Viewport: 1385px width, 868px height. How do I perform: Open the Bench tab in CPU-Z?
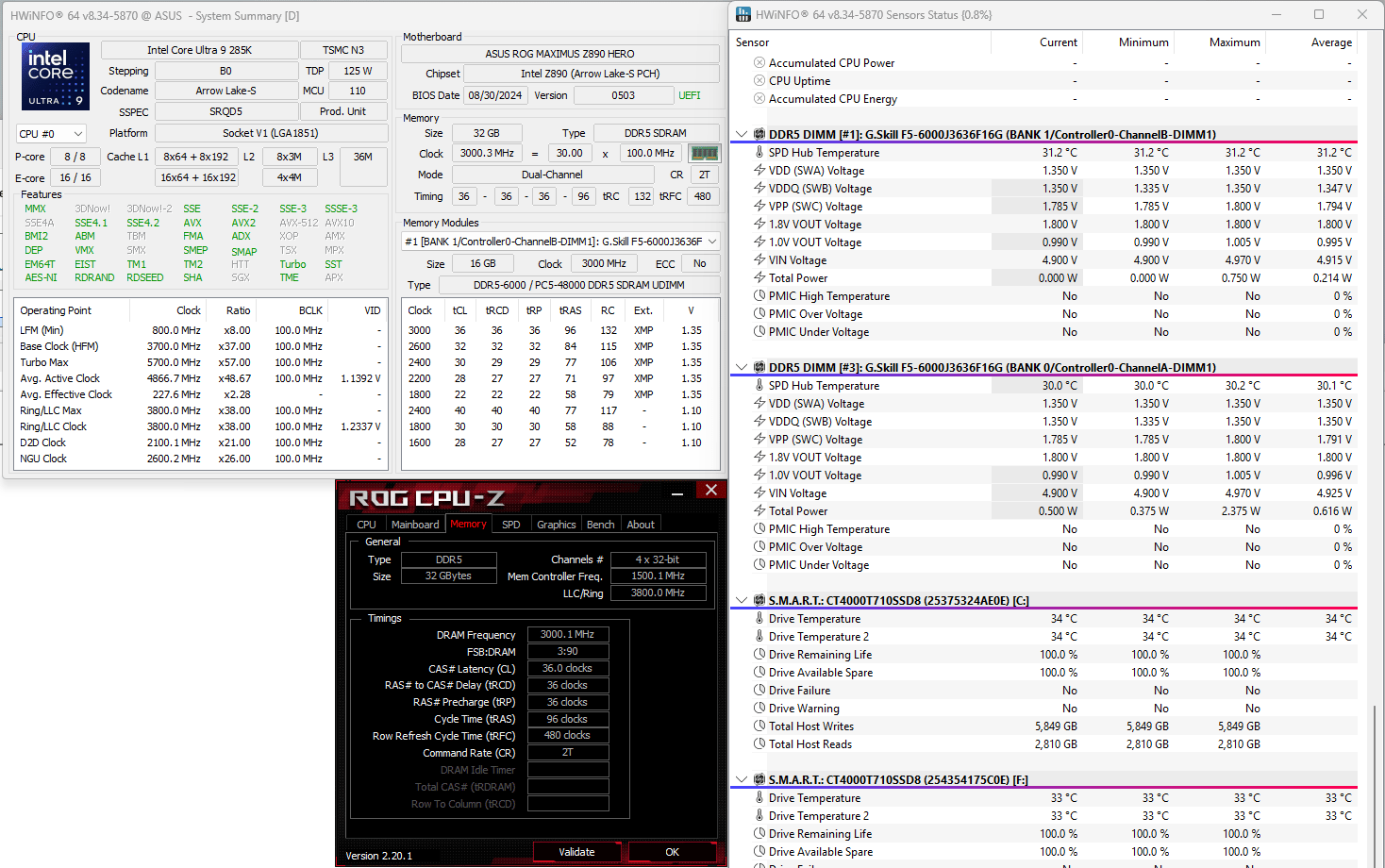(601, 525)
